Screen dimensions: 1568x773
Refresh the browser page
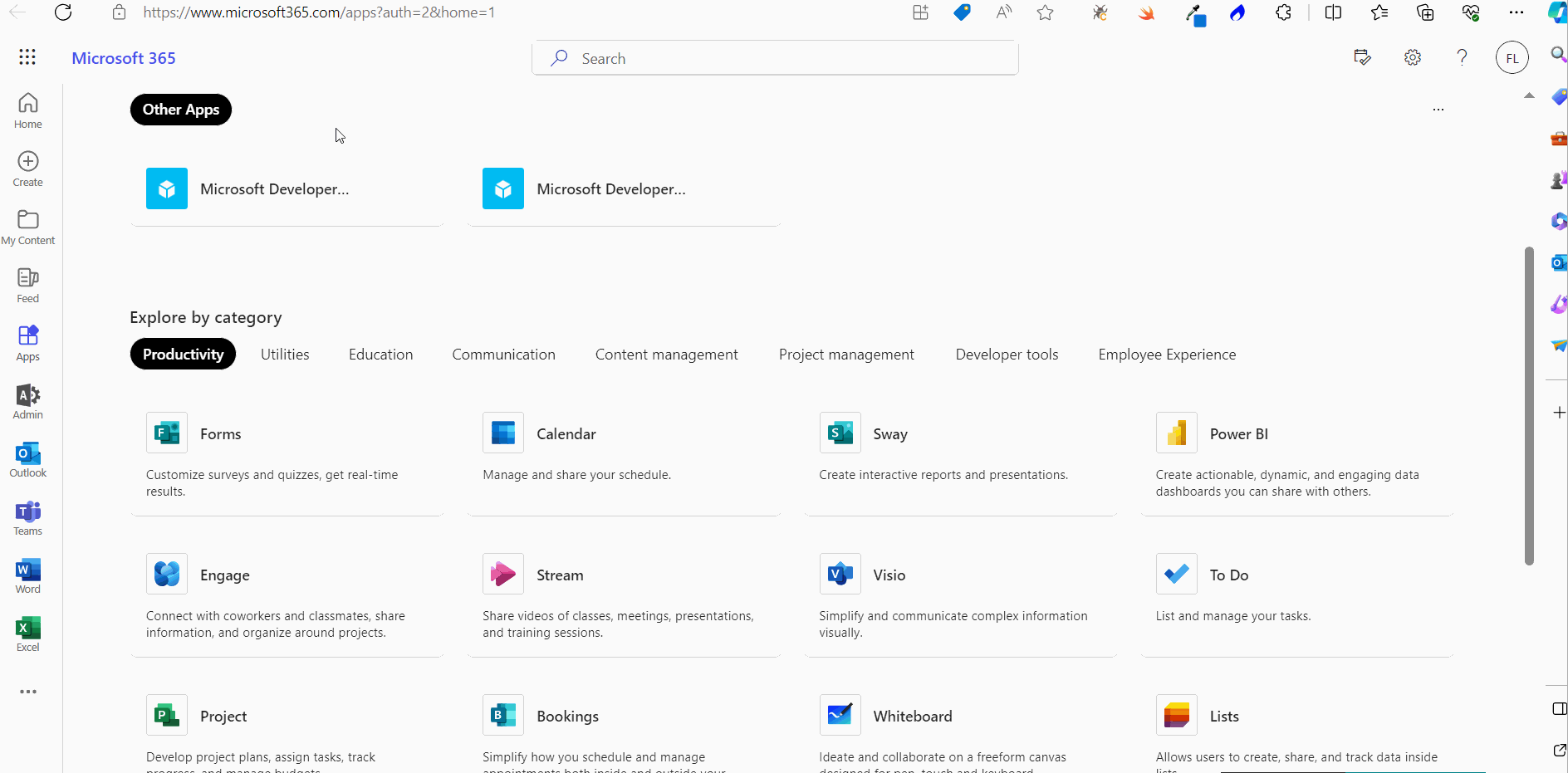click(63, 12)
